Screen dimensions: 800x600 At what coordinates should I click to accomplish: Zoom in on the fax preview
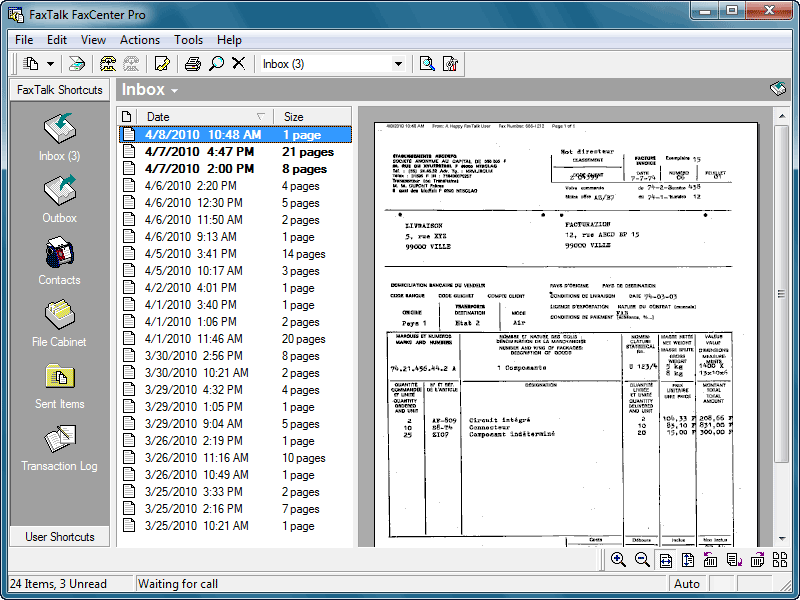tap(618, 560)
